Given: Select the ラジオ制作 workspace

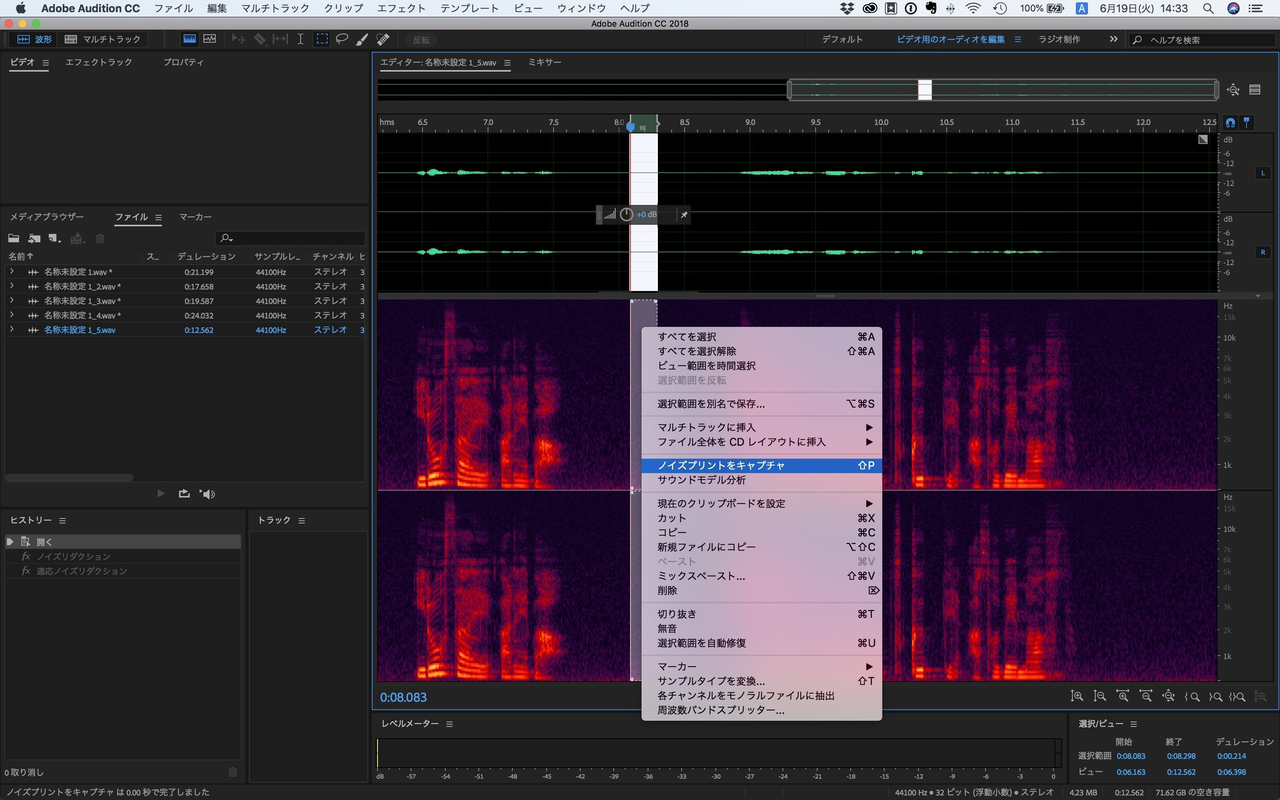Looking at the screenshot, I should [1059, 39].
